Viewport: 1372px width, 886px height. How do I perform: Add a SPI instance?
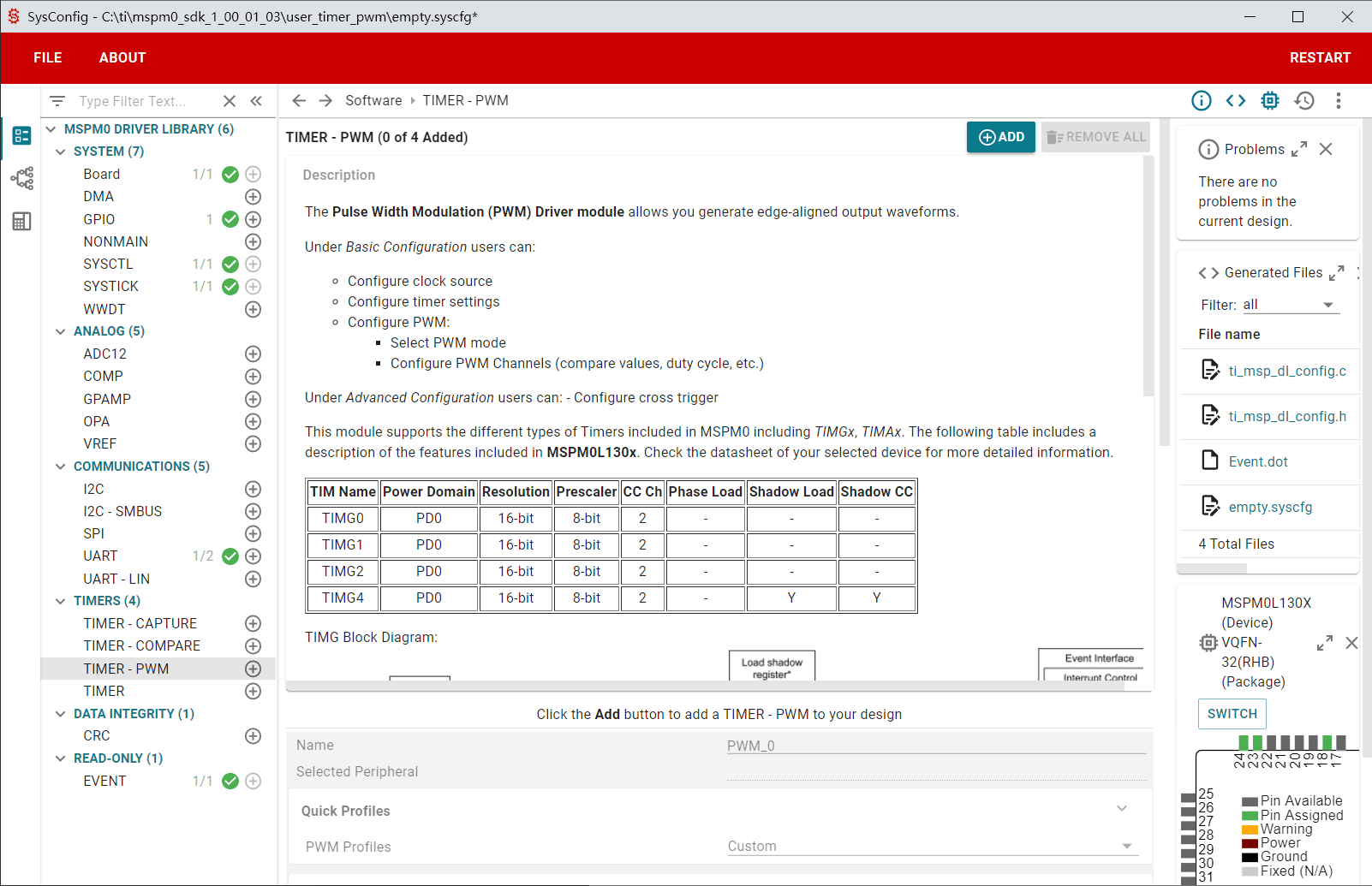[253, 534]
